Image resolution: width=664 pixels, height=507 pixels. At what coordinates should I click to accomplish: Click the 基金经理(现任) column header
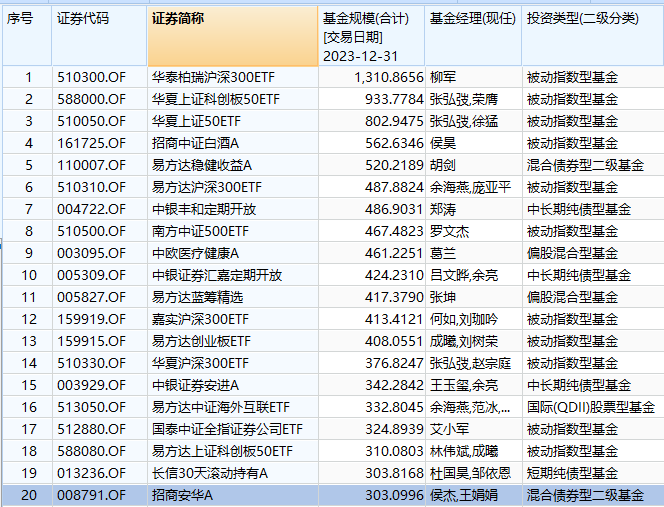473,36
